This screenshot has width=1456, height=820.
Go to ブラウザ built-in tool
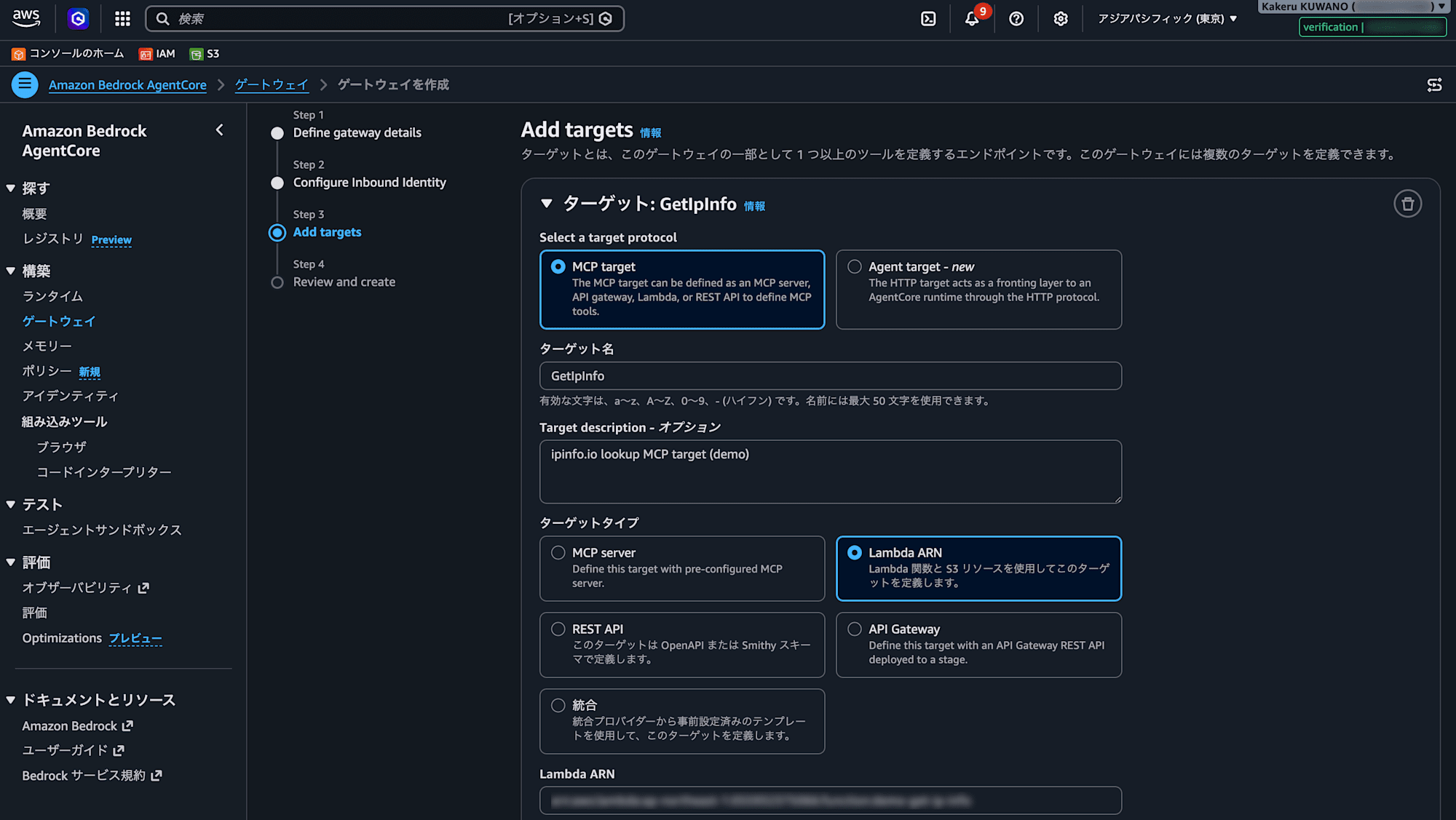click(x=61, y=447)
